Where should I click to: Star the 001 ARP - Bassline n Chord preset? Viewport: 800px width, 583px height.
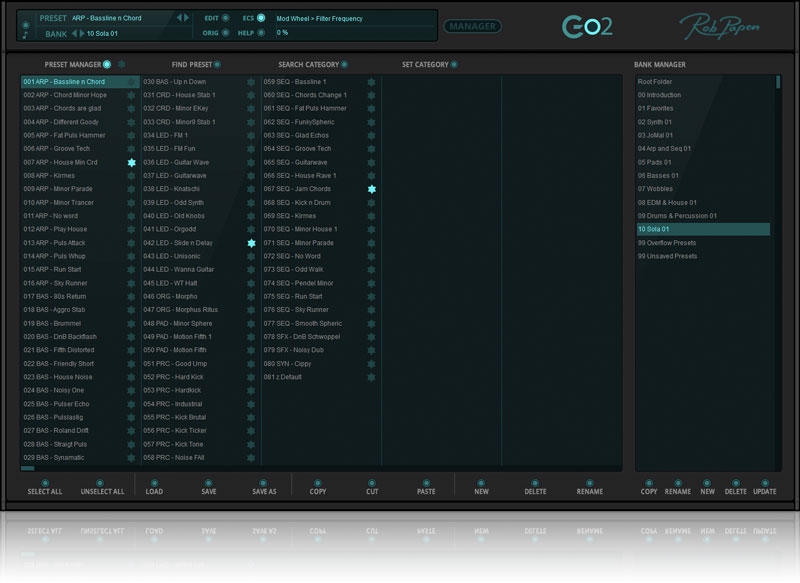(x=131, y=82)
